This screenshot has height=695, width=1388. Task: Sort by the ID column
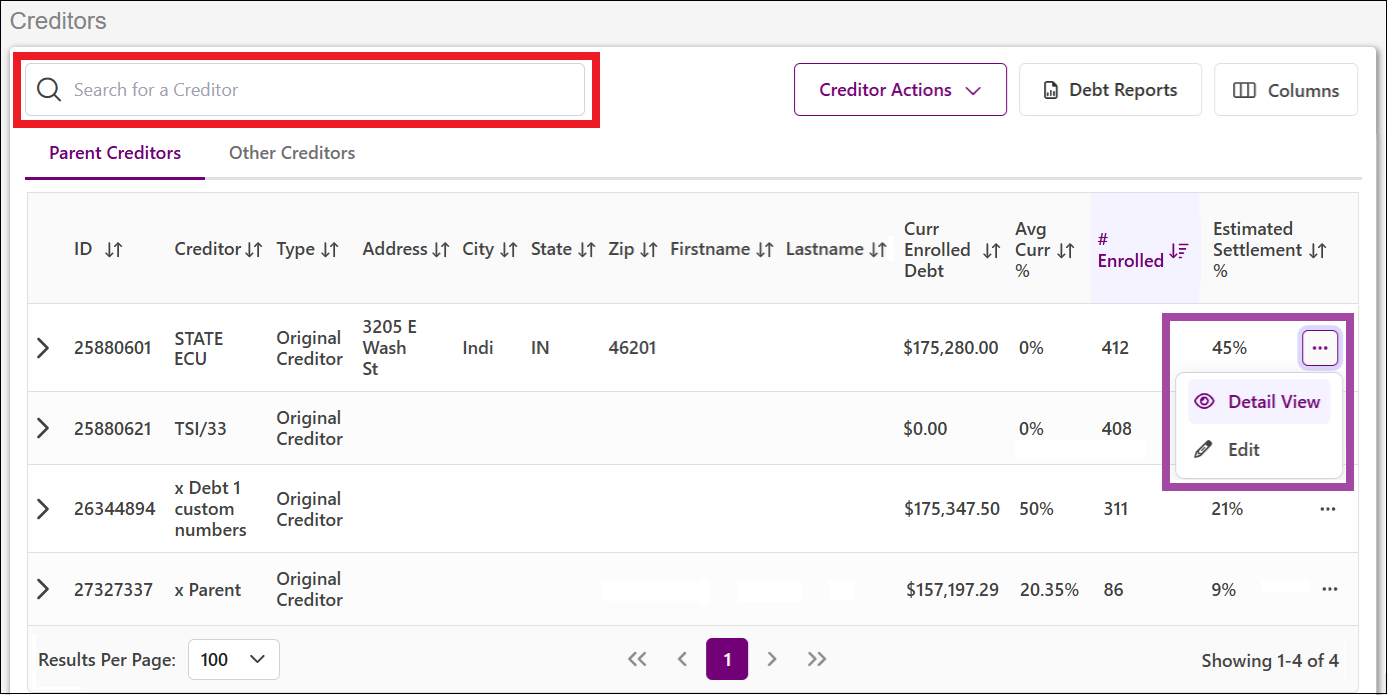[x=114, y=250]
